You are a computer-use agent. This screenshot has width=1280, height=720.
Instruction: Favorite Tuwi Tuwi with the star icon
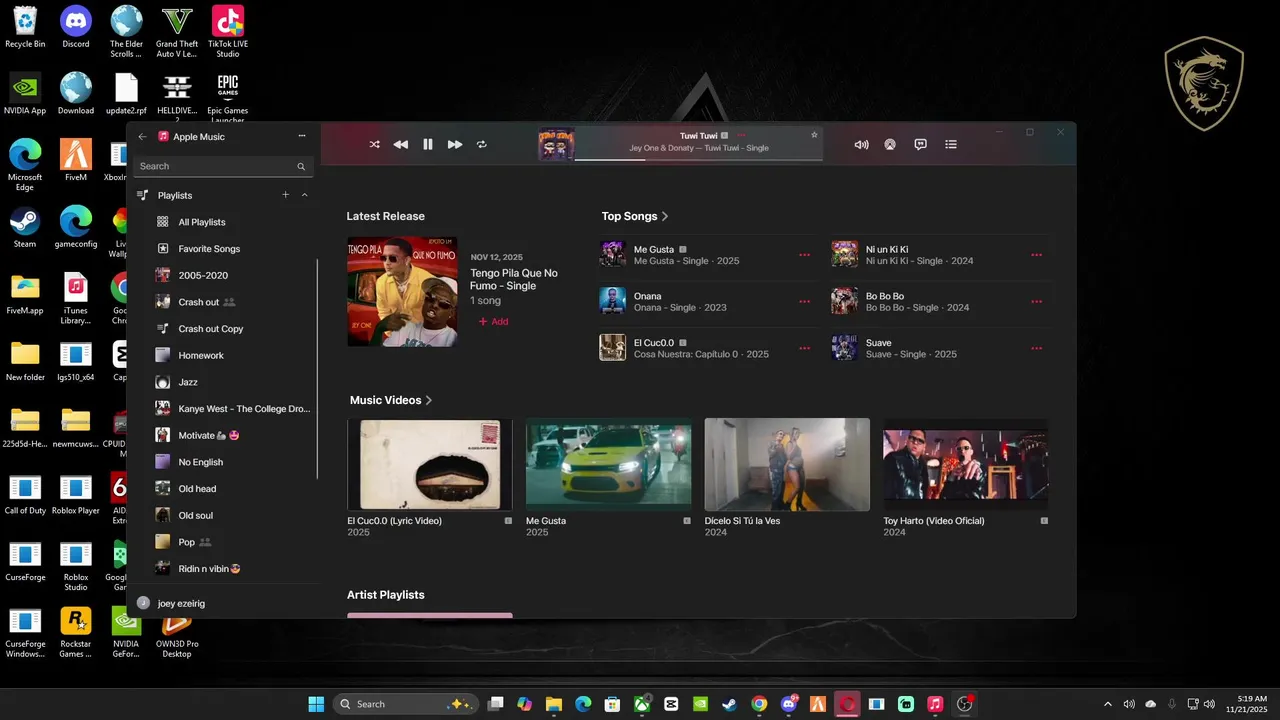(x=814, y=135)
